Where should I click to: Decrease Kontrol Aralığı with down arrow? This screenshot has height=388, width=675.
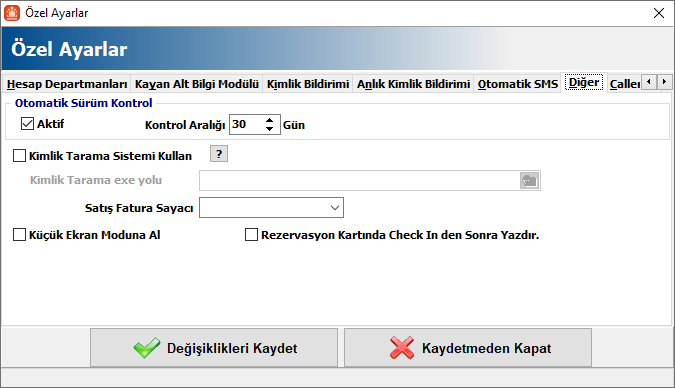[269, 129]
